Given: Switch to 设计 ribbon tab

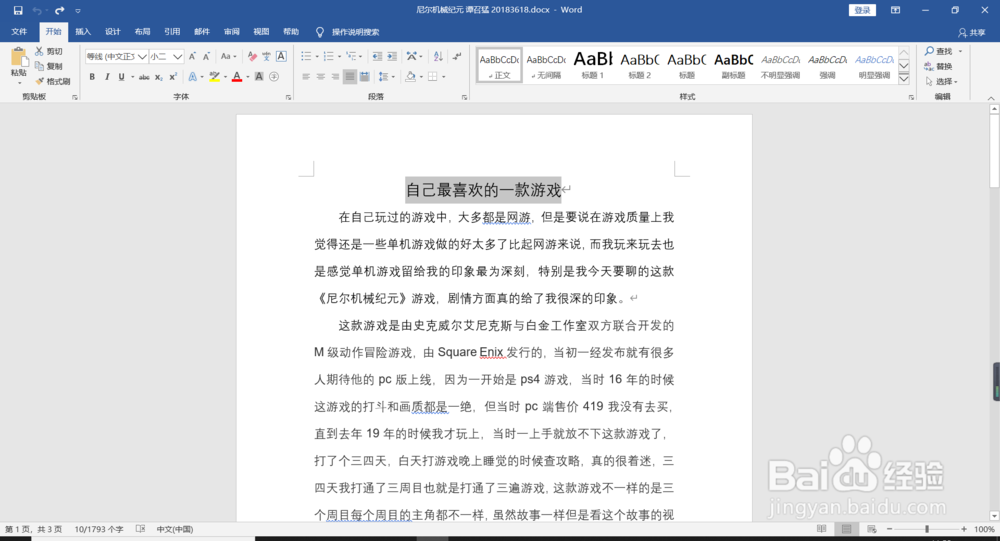Looking at the screenshot, I should tap(113, 31).
